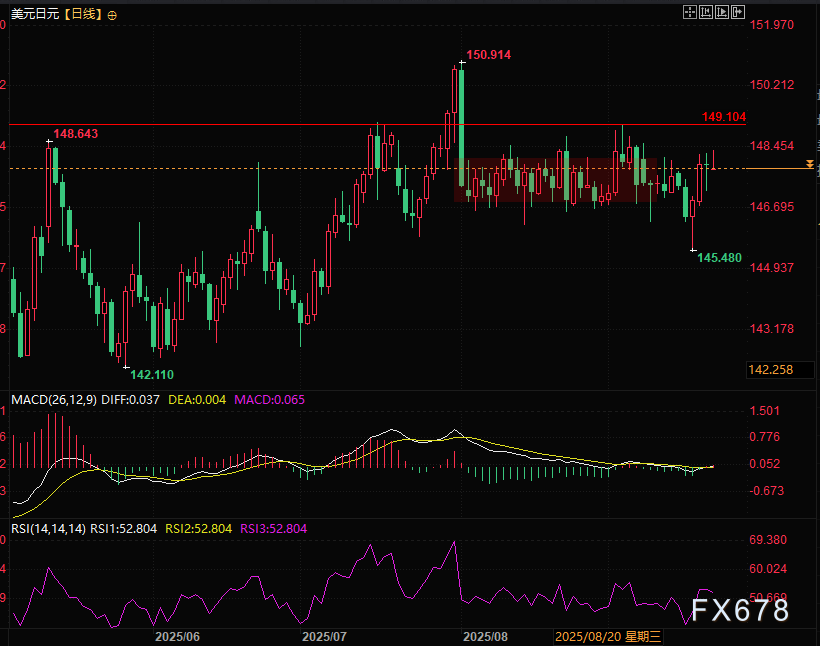Click the rightmost exit-arrow toolbar icon
Screen dimensions: 820x646
[x=738, y=13]
